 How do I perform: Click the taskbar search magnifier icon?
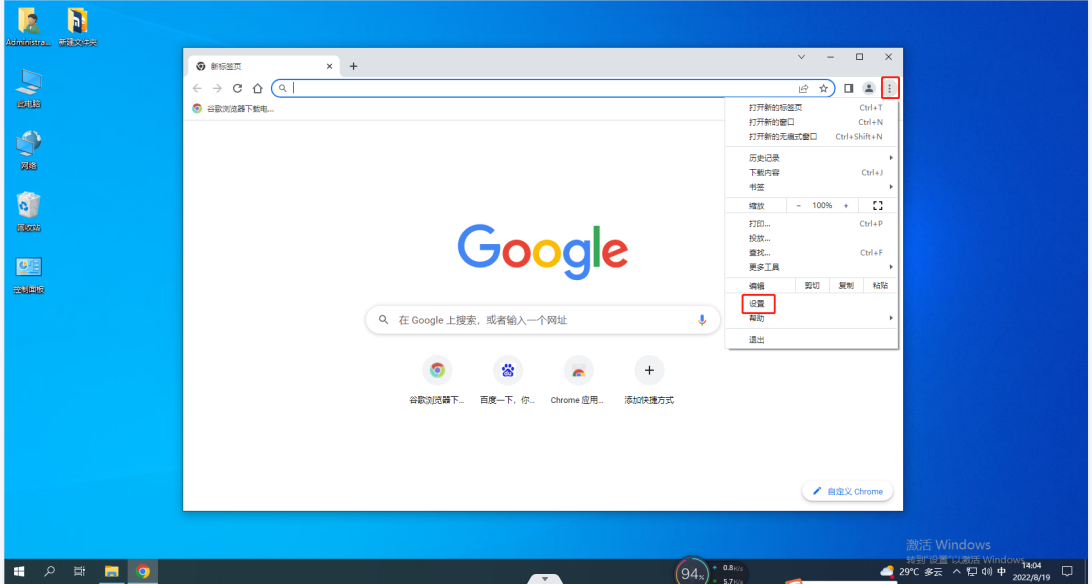click(49, 571)
